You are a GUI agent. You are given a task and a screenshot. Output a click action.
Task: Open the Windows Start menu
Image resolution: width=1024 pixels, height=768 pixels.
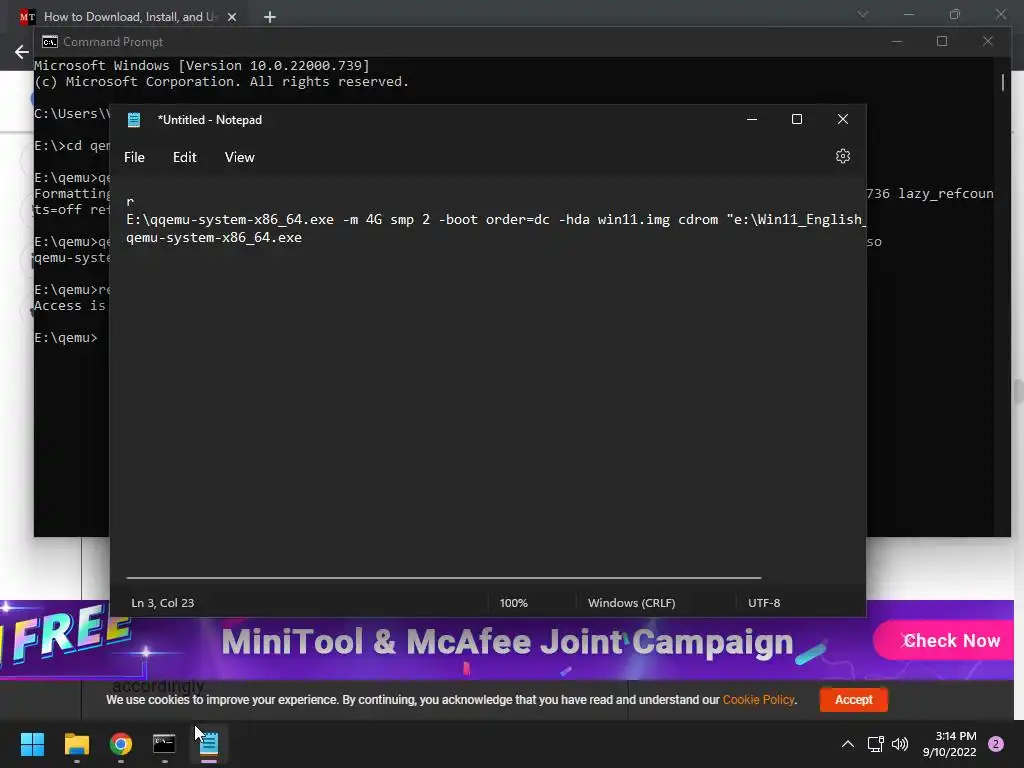coord(32,744)
